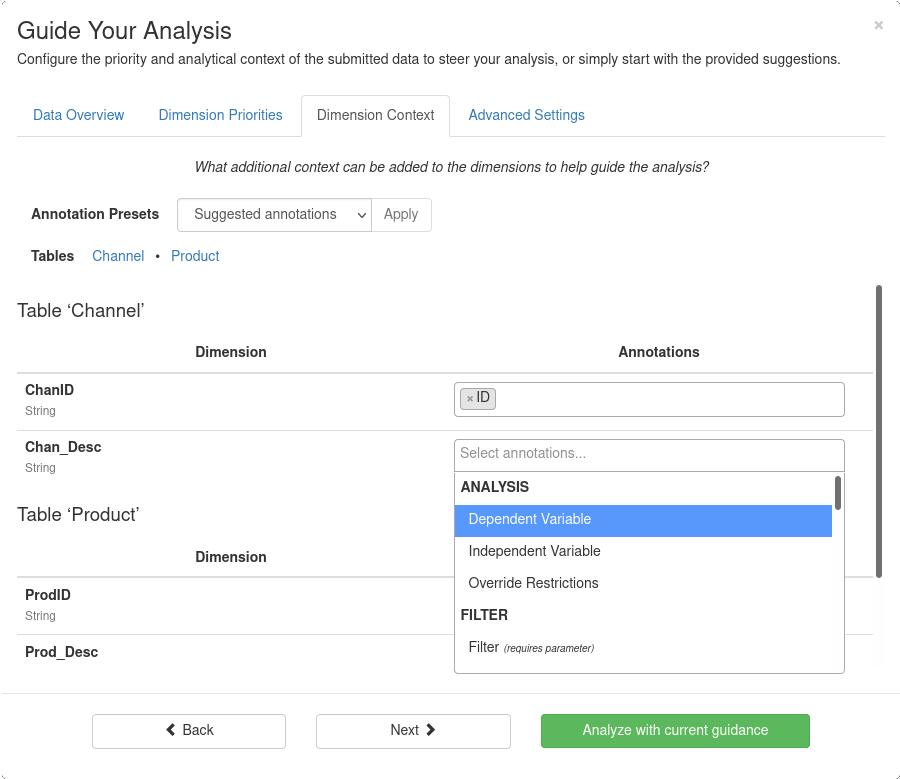The height and width of the screenshot is (779, 900).
Task: Choose Independent Variable annotation option
Action: [x=643, y=551]
